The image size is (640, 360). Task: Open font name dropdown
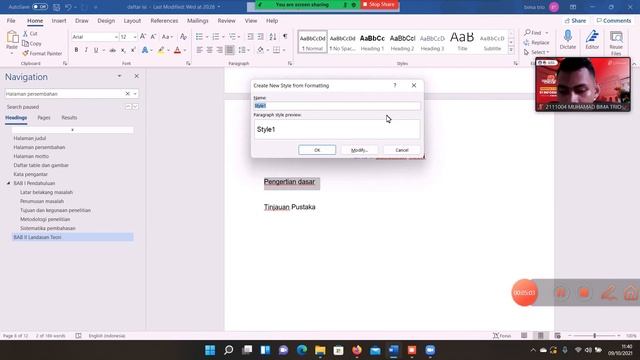(116, 37)
